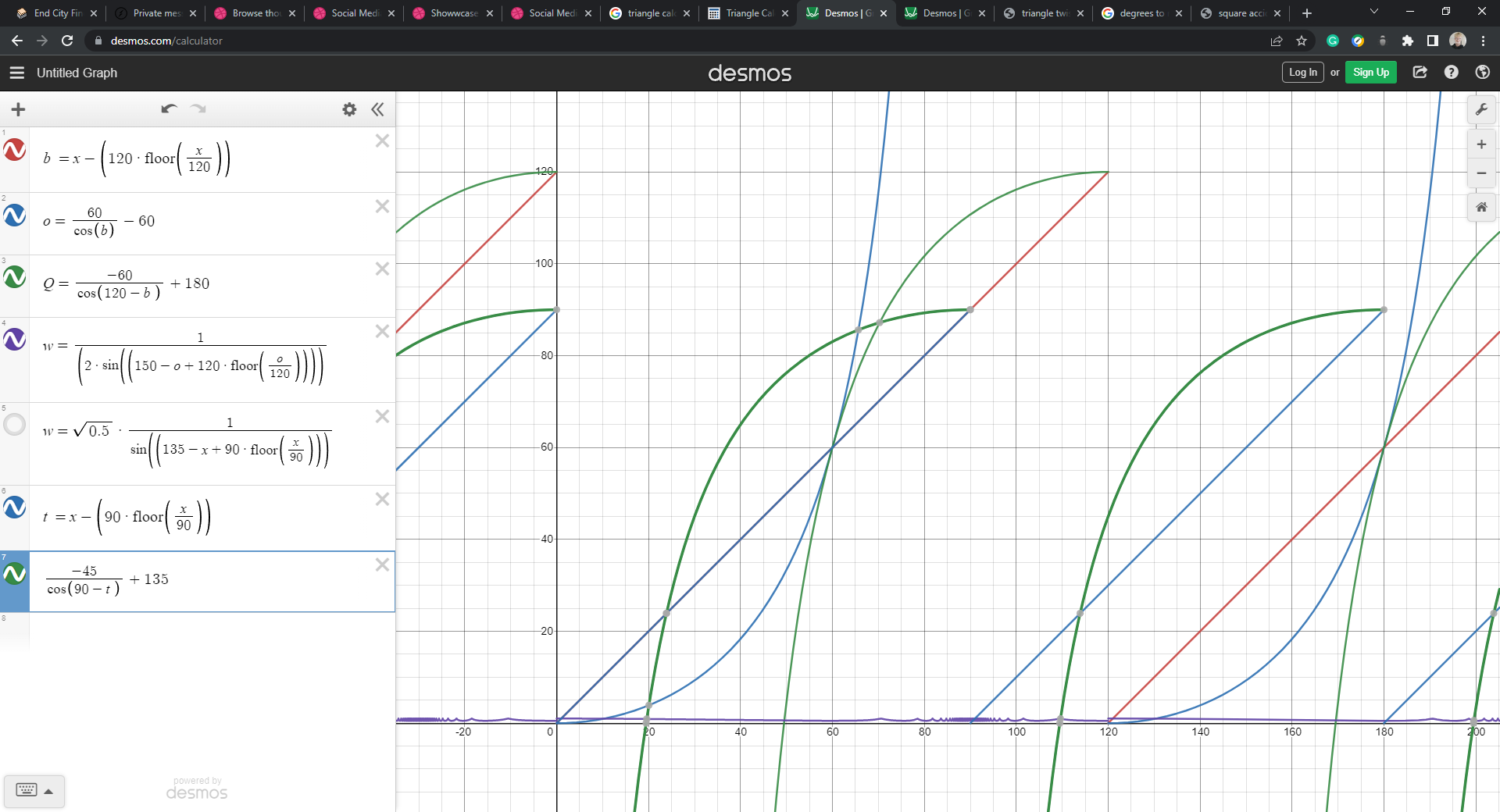
Task: Open the hamburger graph menu
Action: point(17,73)
